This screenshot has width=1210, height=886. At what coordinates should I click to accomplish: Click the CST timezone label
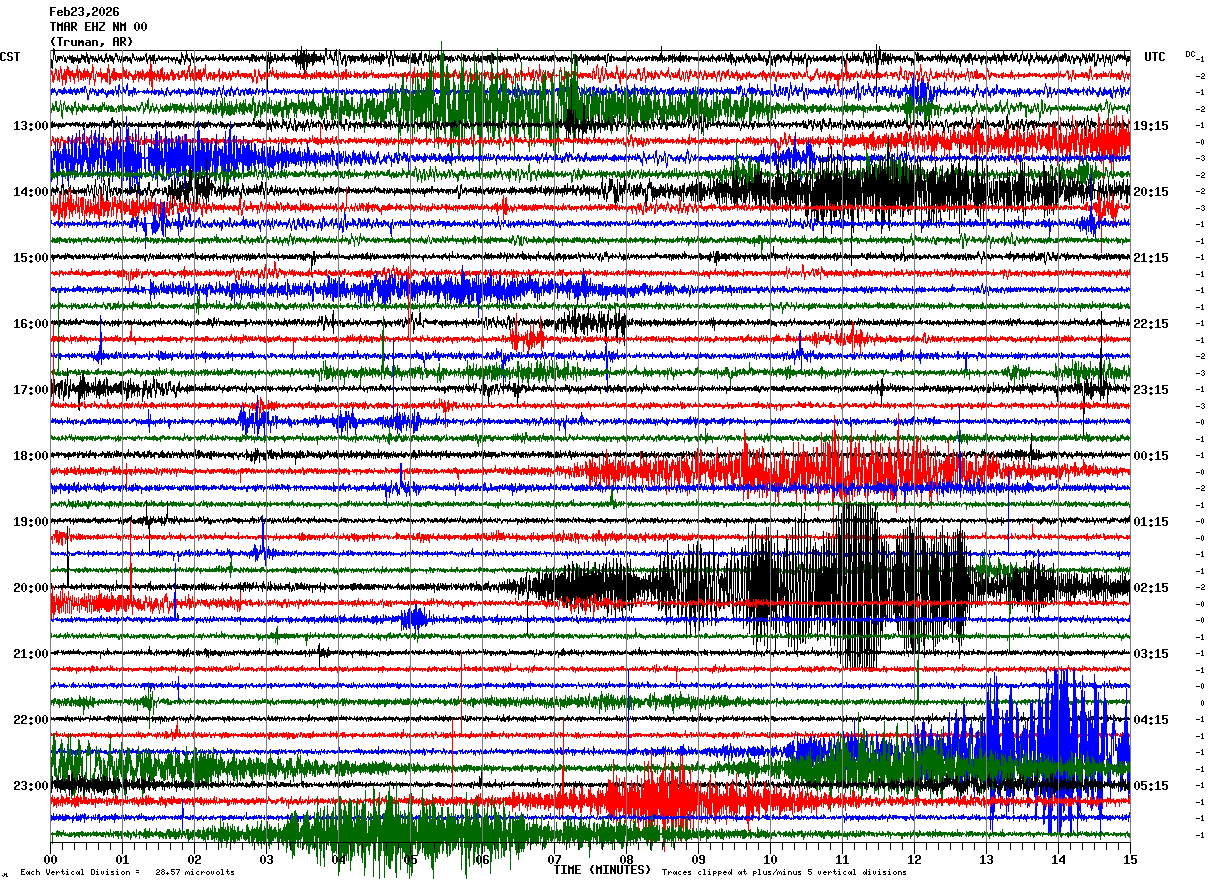(10, 57)
